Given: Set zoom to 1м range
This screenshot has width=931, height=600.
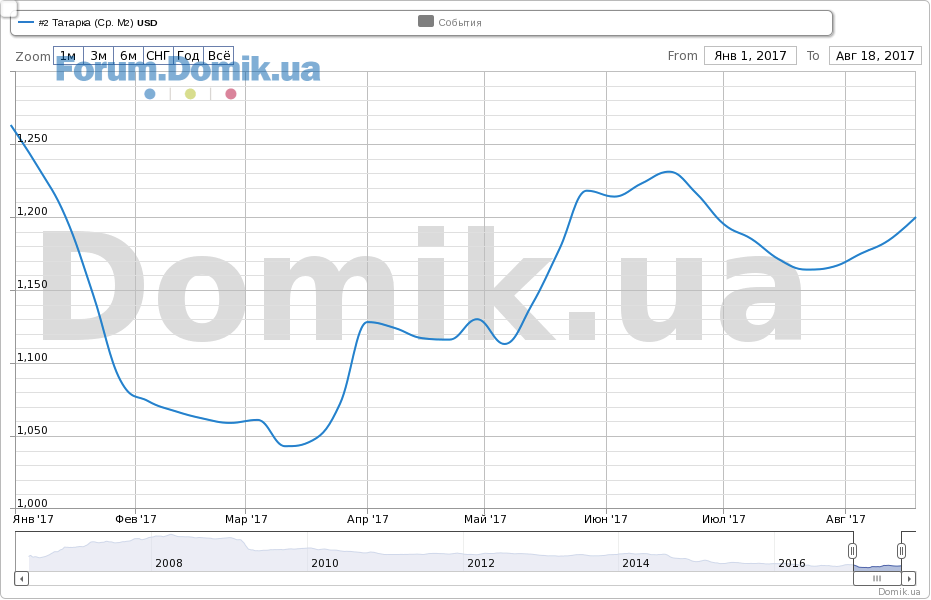Looking at the screenshot, I should coord(68,56).
